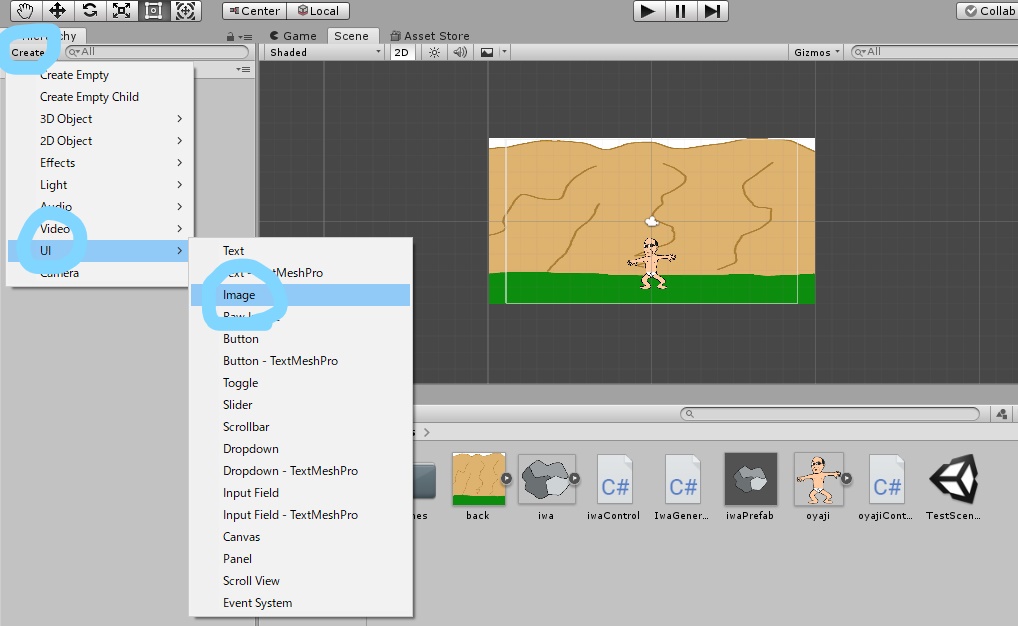Screen dimensions: 1018x626
Task: Select Create Empty Child menu entry
Action: pos(100,97)
